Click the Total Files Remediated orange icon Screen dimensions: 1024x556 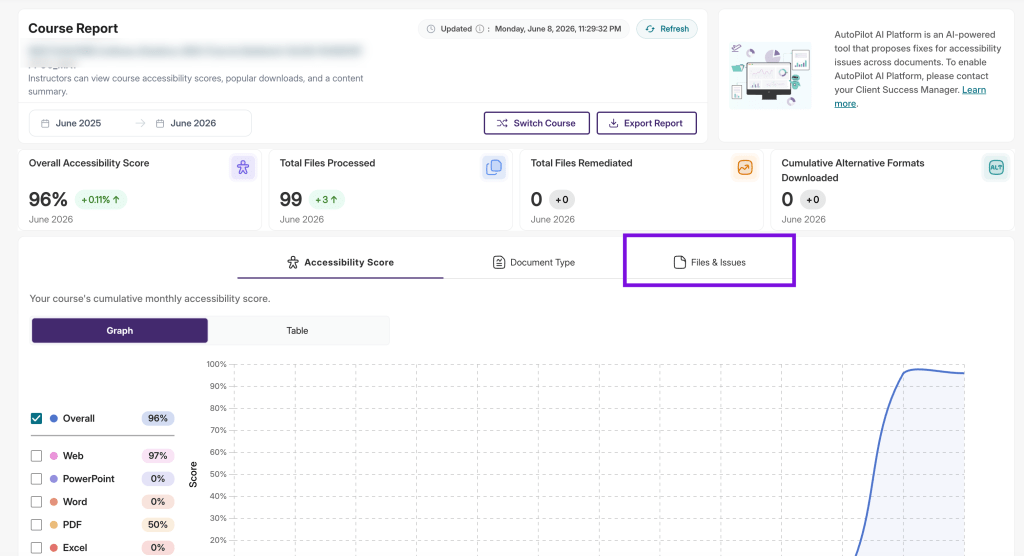tap(744, 167)
